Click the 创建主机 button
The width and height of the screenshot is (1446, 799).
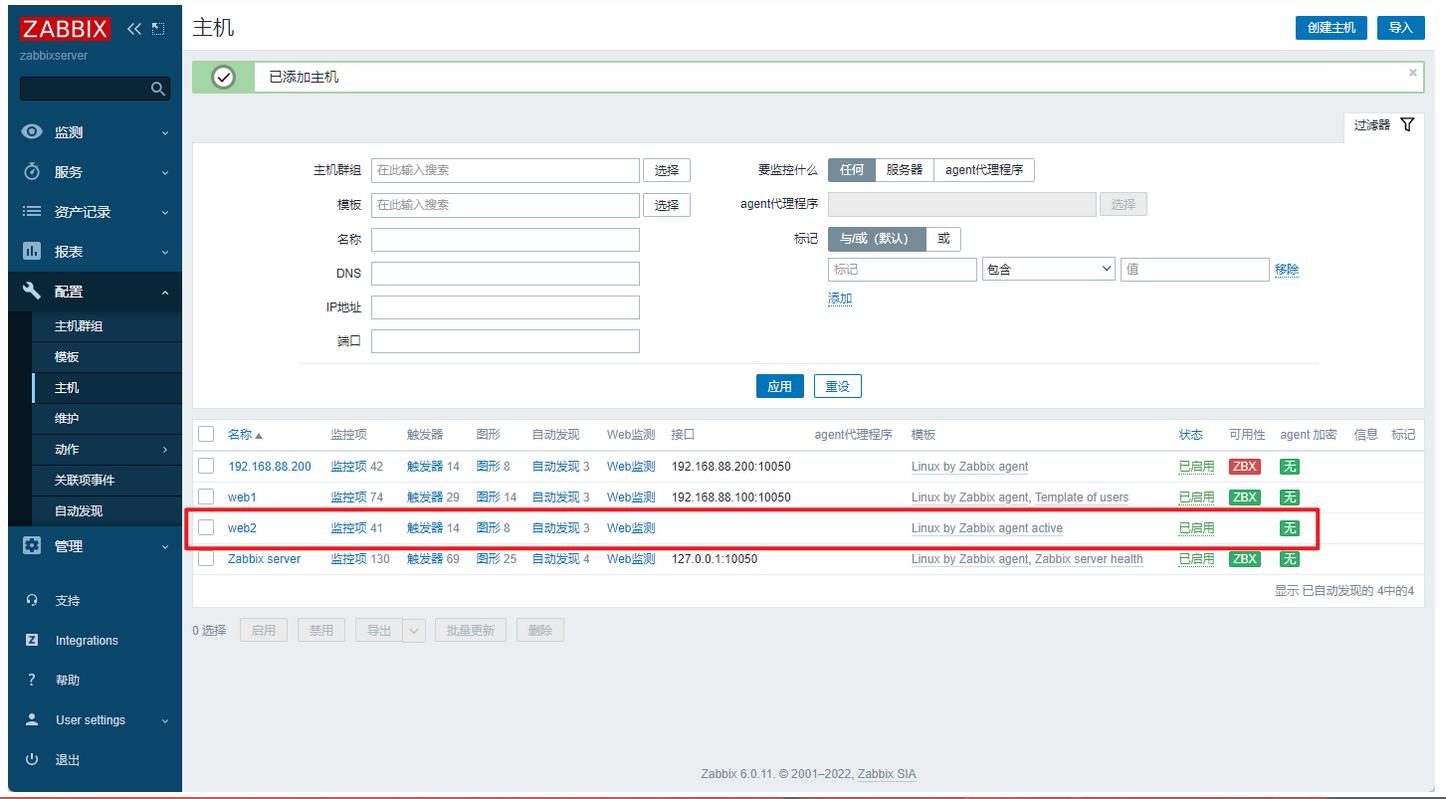click(1331, 27)
